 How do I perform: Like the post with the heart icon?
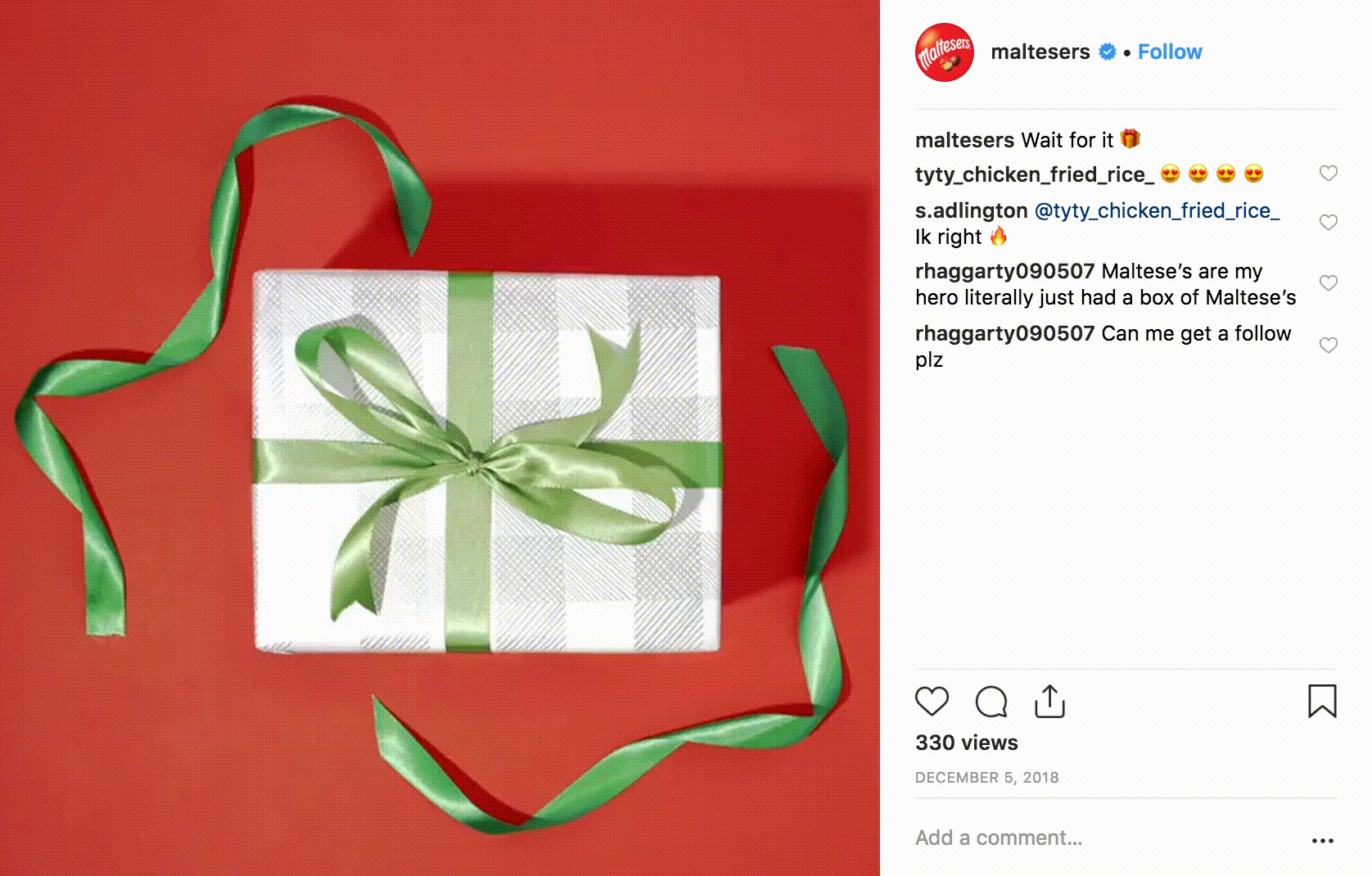click(932, 702)
